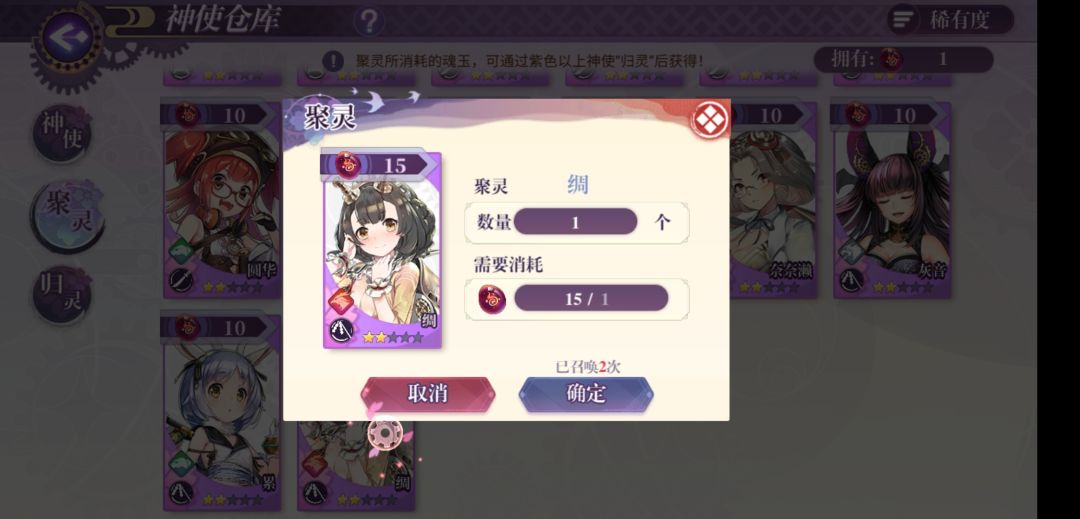Select the 神使 side tab
1080x519 pixels.
click(x=62, y=133)
